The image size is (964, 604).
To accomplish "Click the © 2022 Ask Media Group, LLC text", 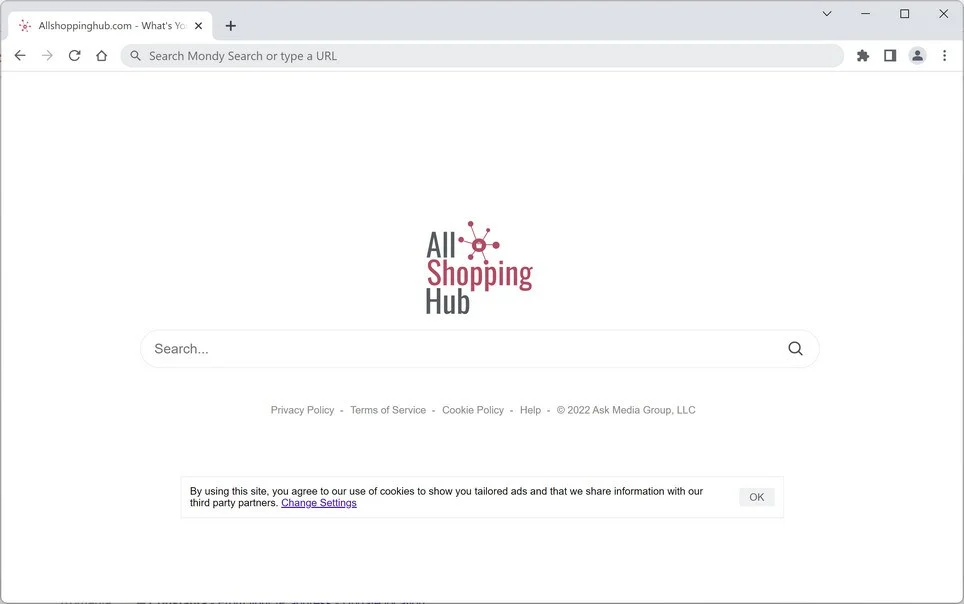I will point(626,410).
